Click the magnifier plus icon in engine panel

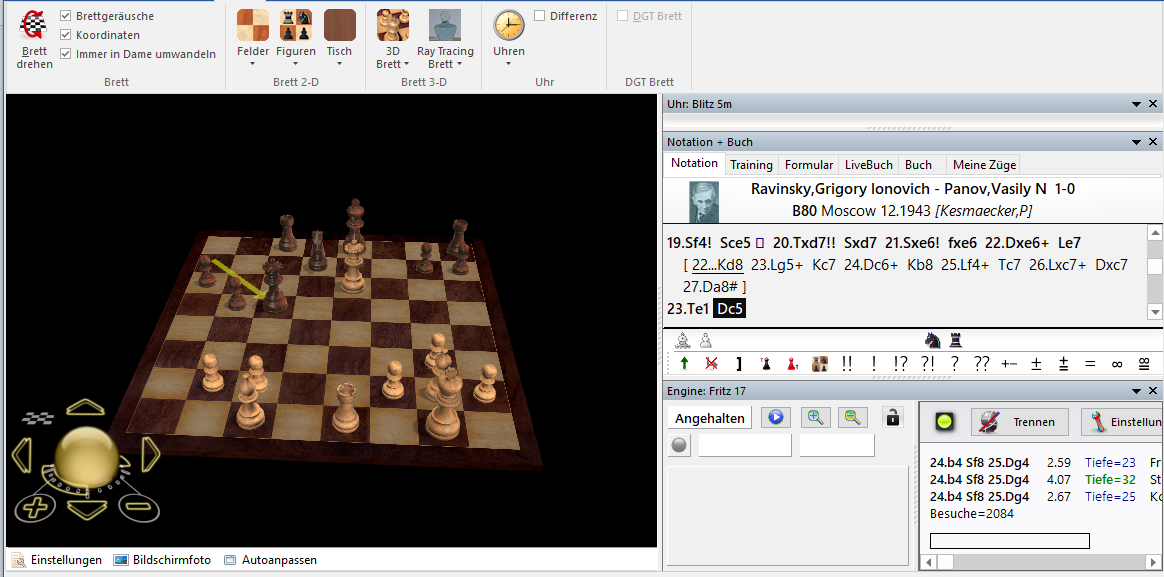coord(815,418)
